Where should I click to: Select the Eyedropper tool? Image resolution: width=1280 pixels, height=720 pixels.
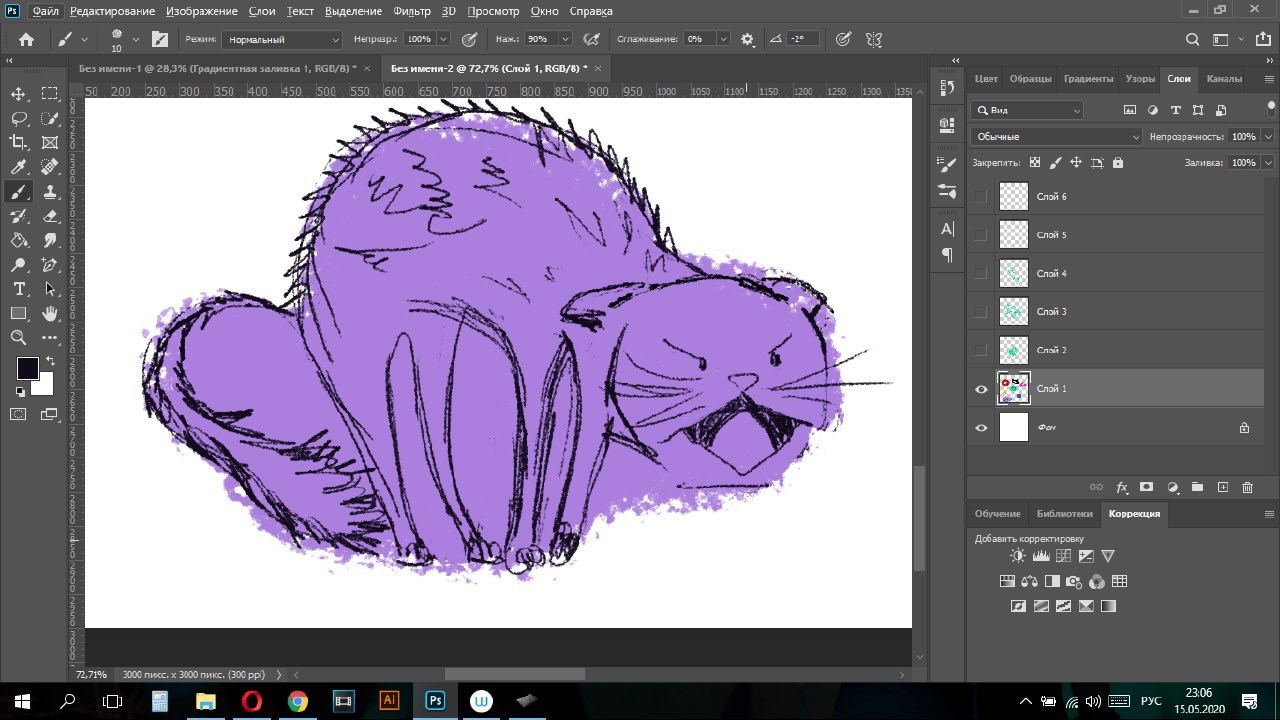coord(18,167)
